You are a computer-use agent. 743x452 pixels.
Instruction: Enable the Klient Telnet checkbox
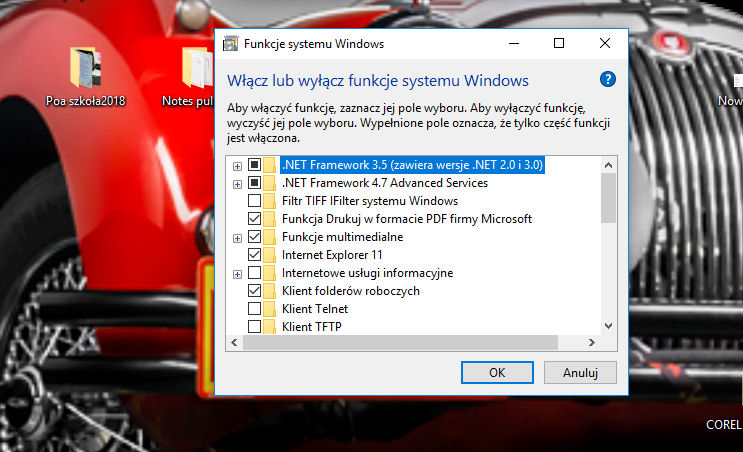coord(254,309)
